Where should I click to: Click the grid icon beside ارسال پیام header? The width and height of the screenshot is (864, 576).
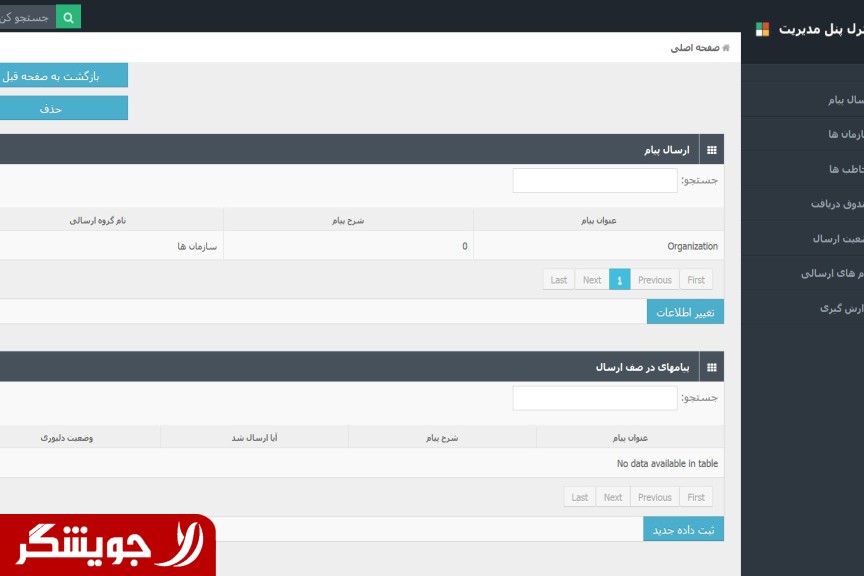tap(712, 150)
